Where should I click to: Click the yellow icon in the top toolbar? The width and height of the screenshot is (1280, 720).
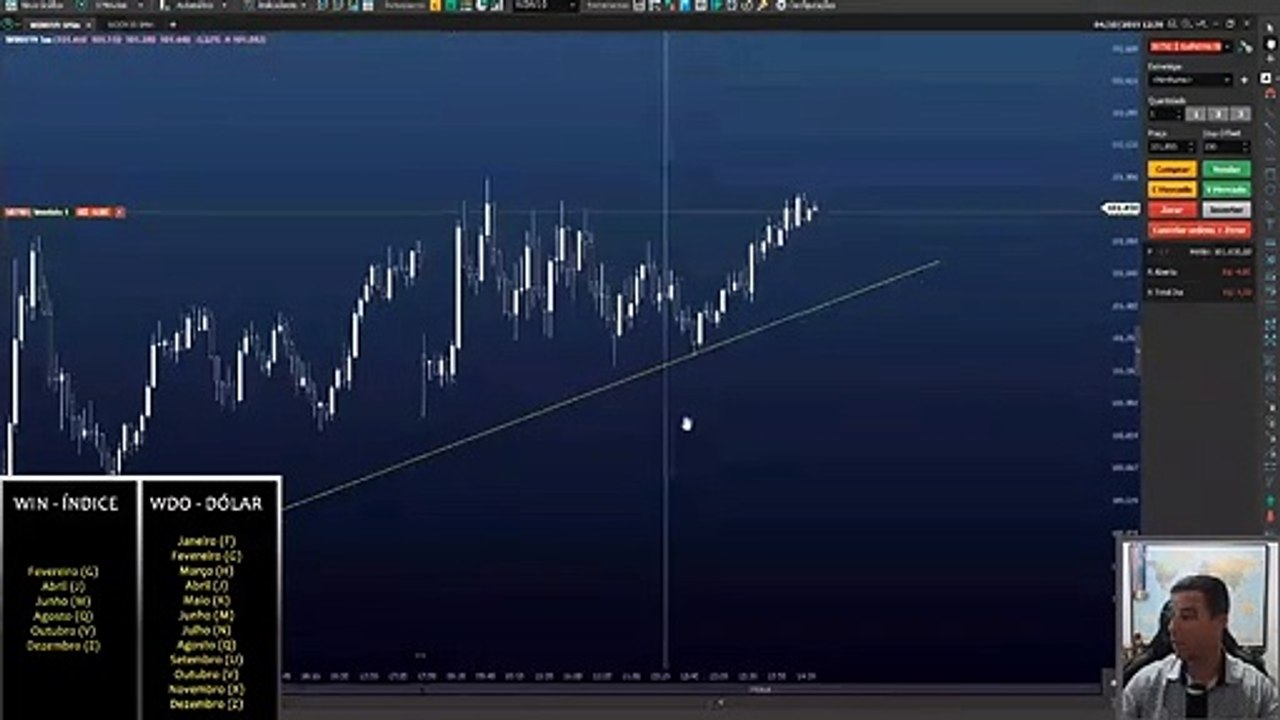coord(435,6)
